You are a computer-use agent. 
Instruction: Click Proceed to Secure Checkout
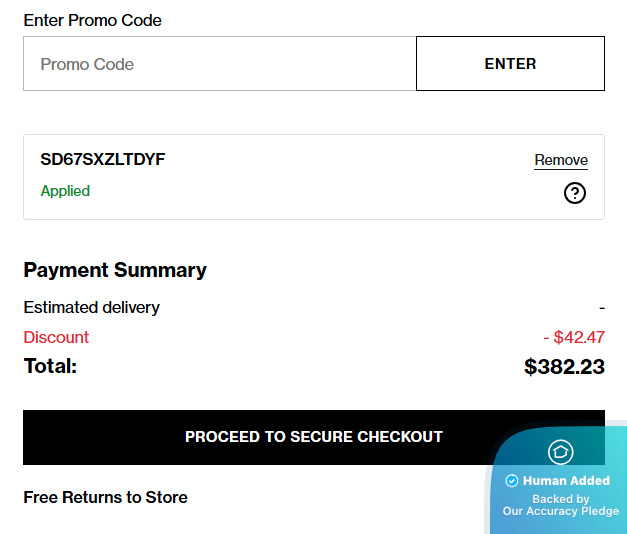coord(314,437)
